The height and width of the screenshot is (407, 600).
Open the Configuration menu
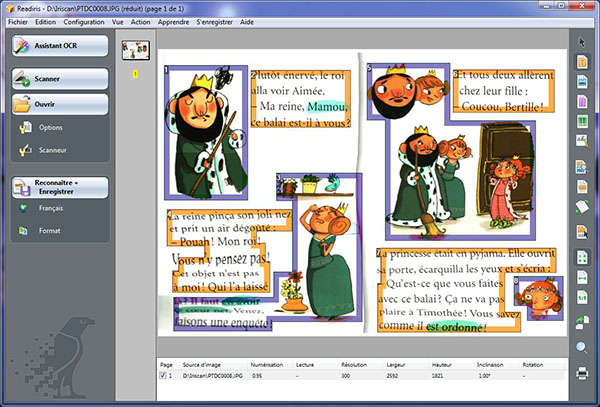pyautogui.click(x=84, y=20)
